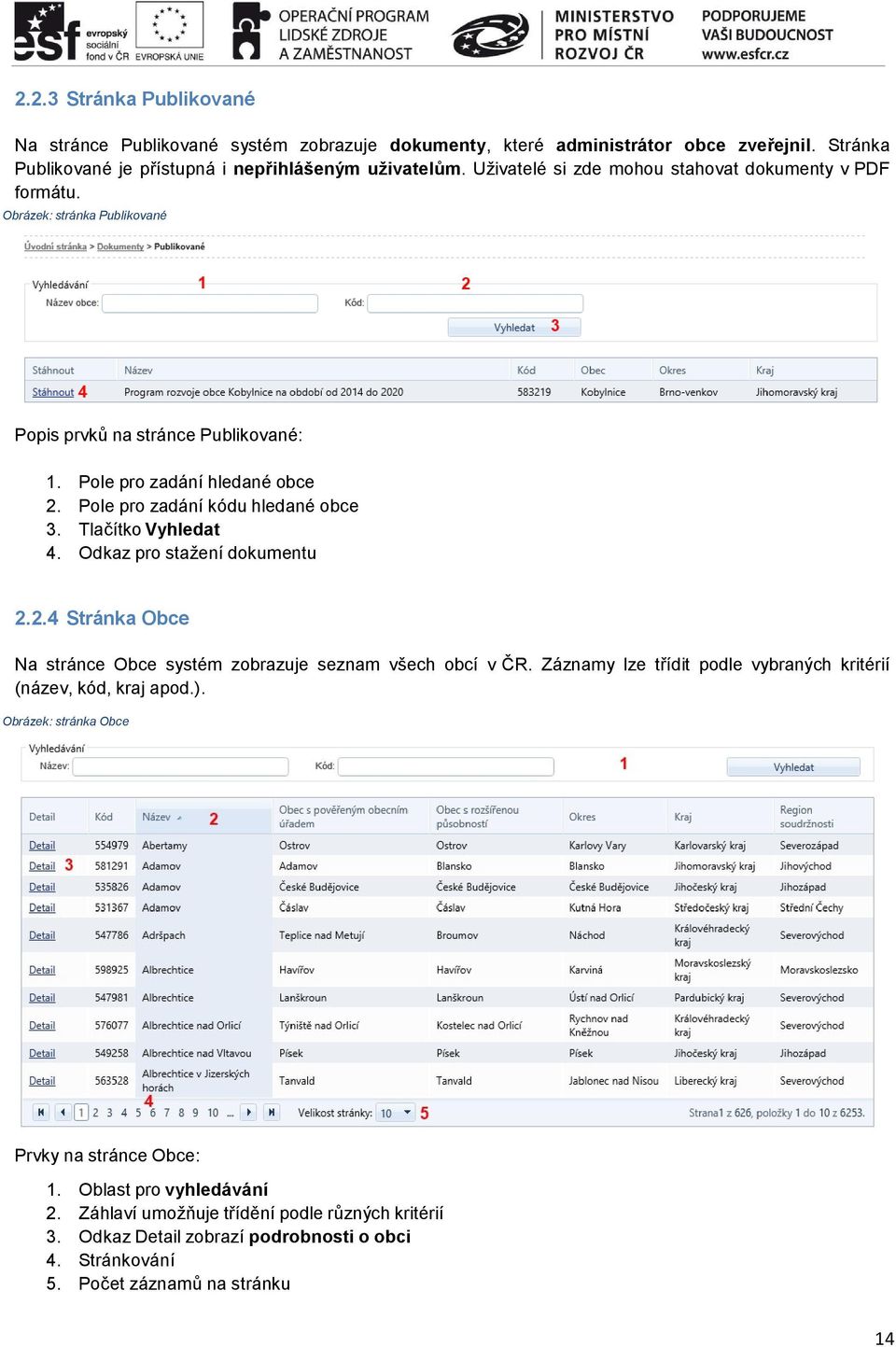Click the 'Brno-venkov' cell
The image size is (896, 1347).
pos(689,392)
